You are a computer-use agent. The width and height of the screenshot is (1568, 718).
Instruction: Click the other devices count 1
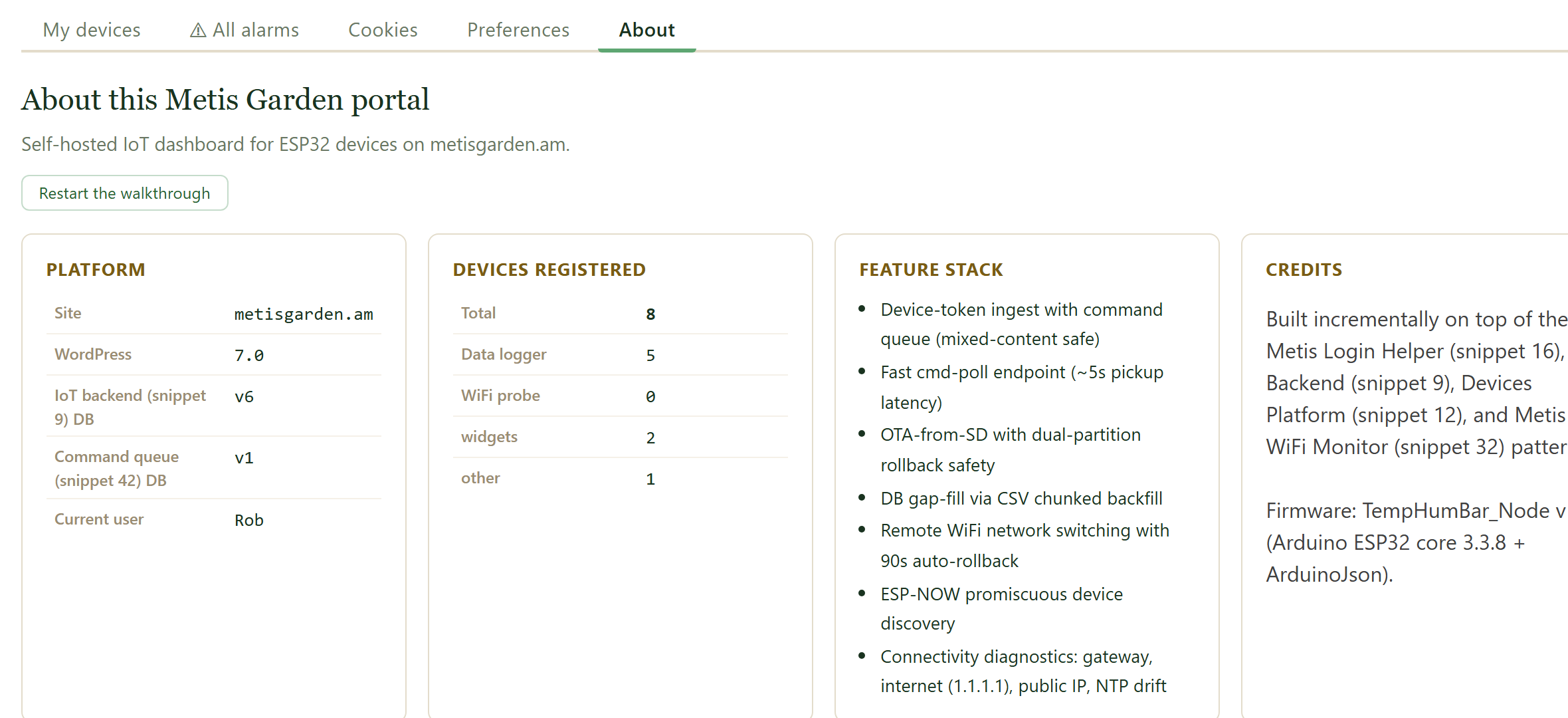[x=650, y=479]
